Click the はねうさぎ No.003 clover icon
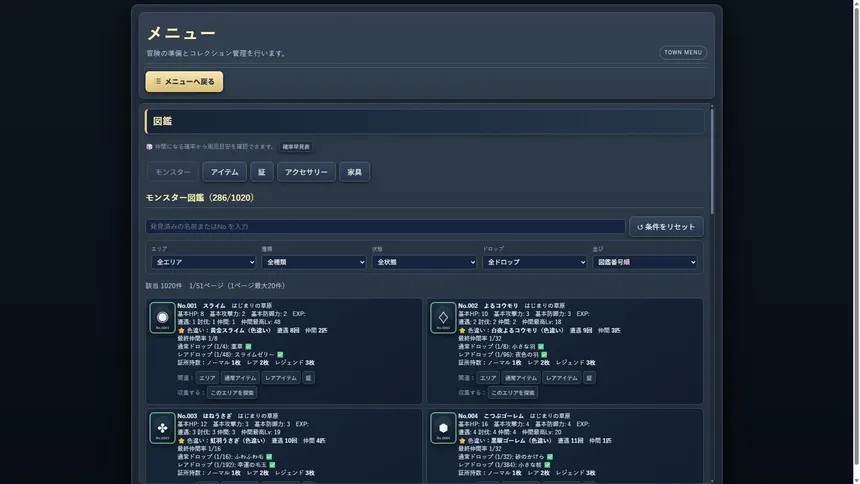The width and height of the screenshot is (860, 484). tap(162, 428)
